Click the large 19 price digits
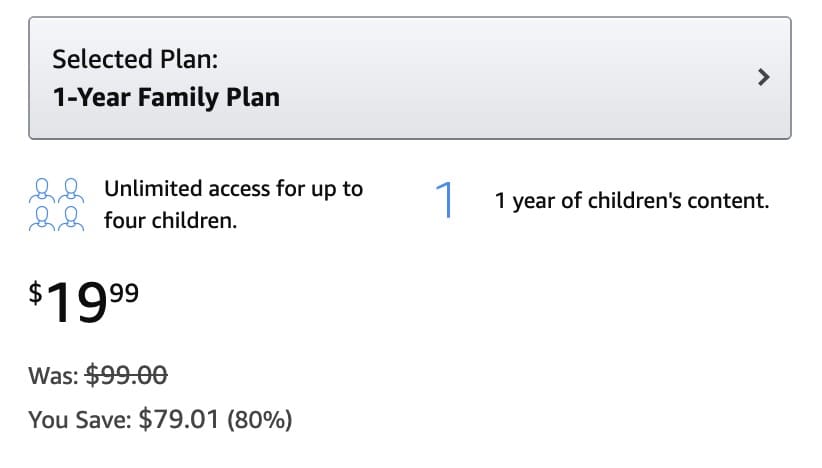 click(76, 302)
